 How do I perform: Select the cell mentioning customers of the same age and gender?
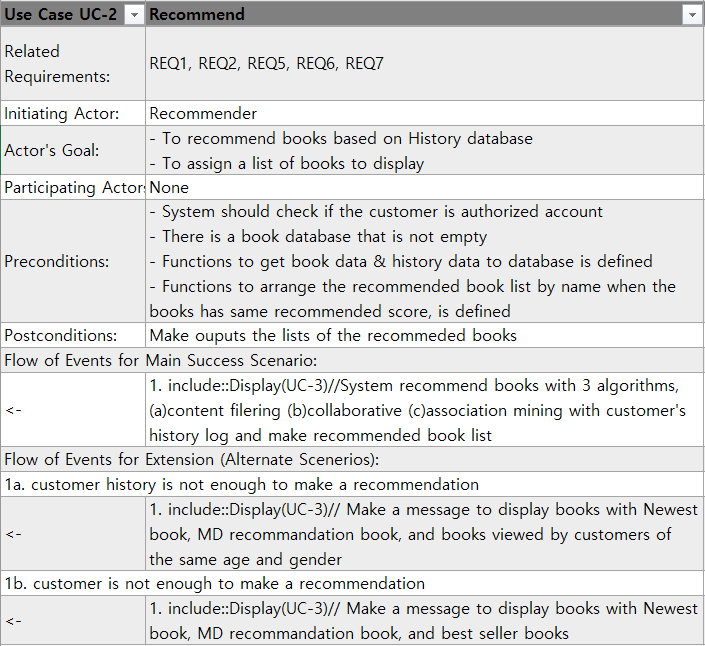pos(425,534)
